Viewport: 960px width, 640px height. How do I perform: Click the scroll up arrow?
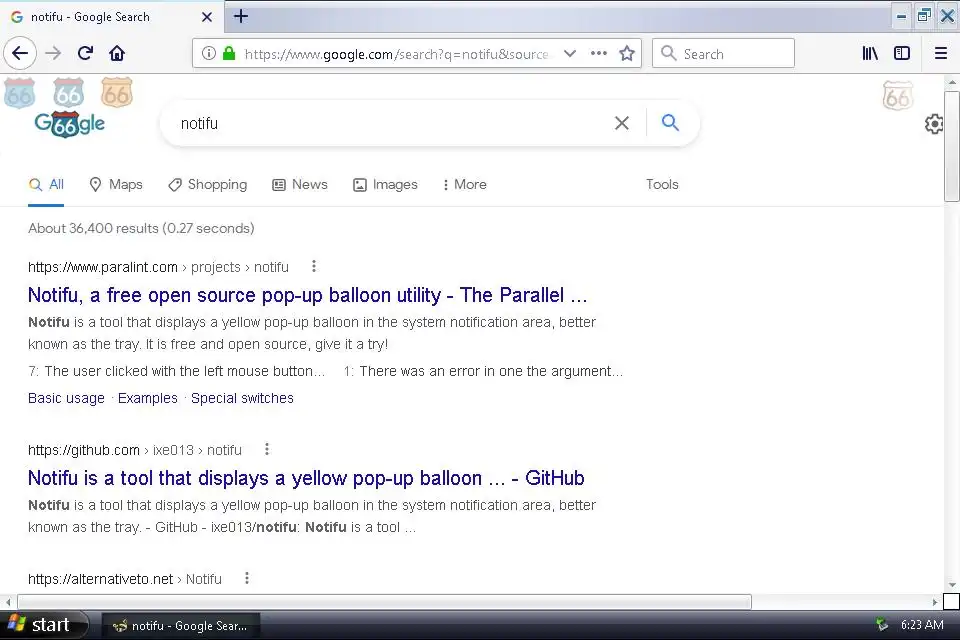pos(951,82)
